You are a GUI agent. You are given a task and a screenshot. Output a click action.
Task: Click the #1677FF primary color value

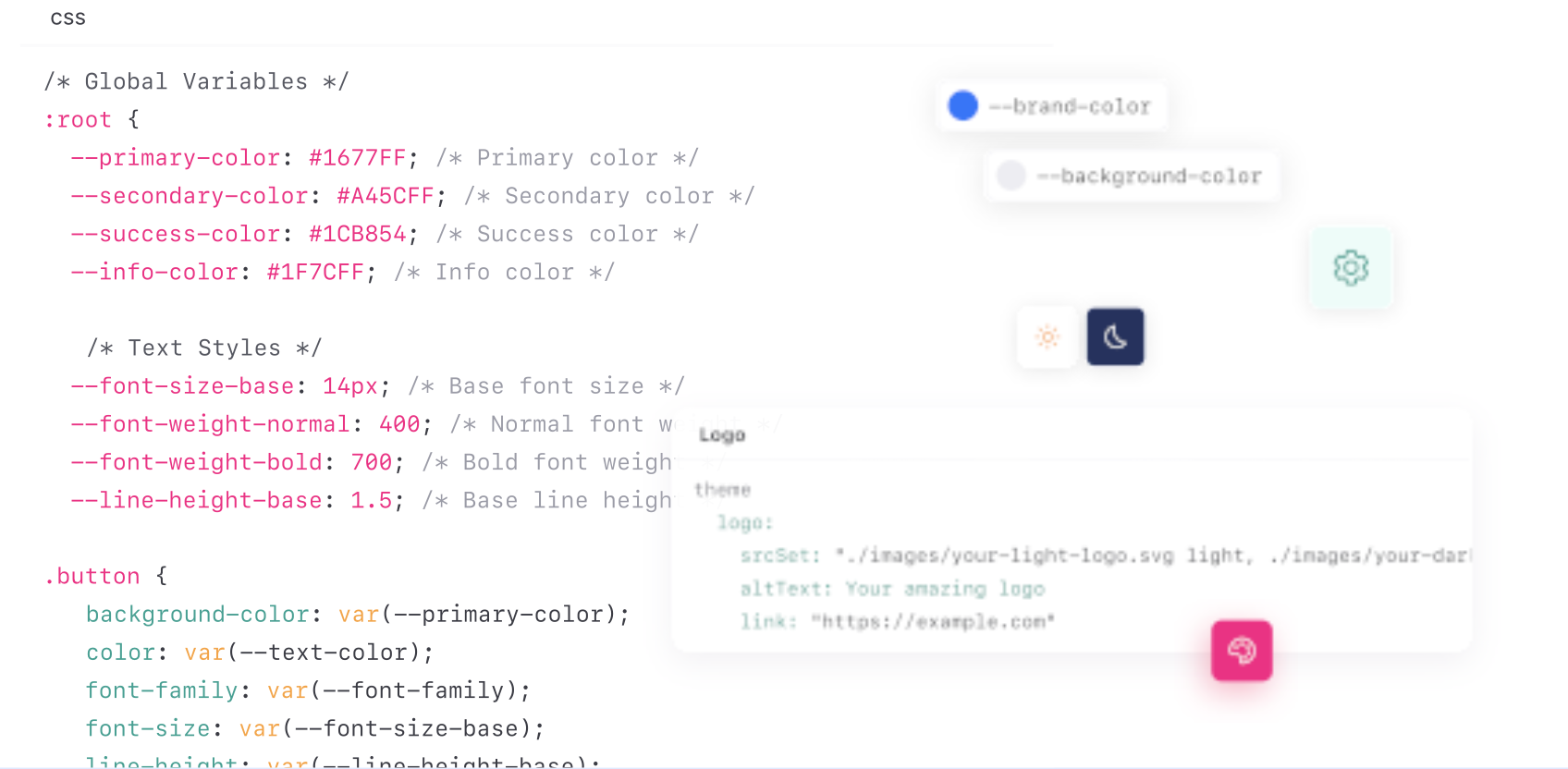pyautogui.click(x=357, y=158)
